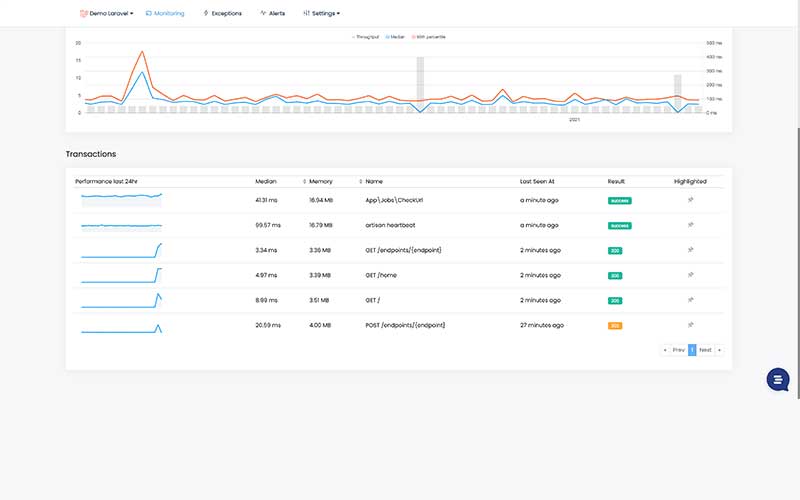Screen dimensions: 800x500
Task: Click the success badge for App\Jobs\CheckUrl
Action: click(x=619, y=201)
